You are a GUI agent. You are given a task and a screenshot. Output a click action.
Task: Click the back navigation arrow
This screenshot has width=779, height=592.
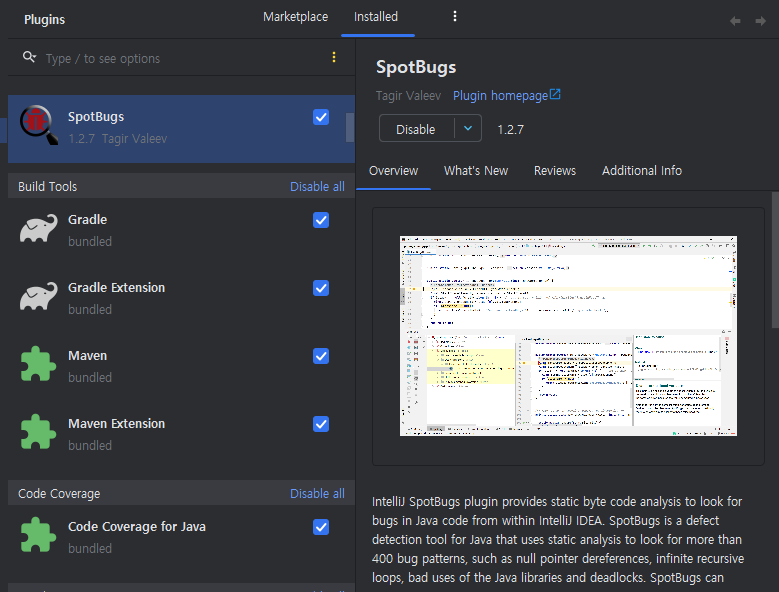point(735,21)
